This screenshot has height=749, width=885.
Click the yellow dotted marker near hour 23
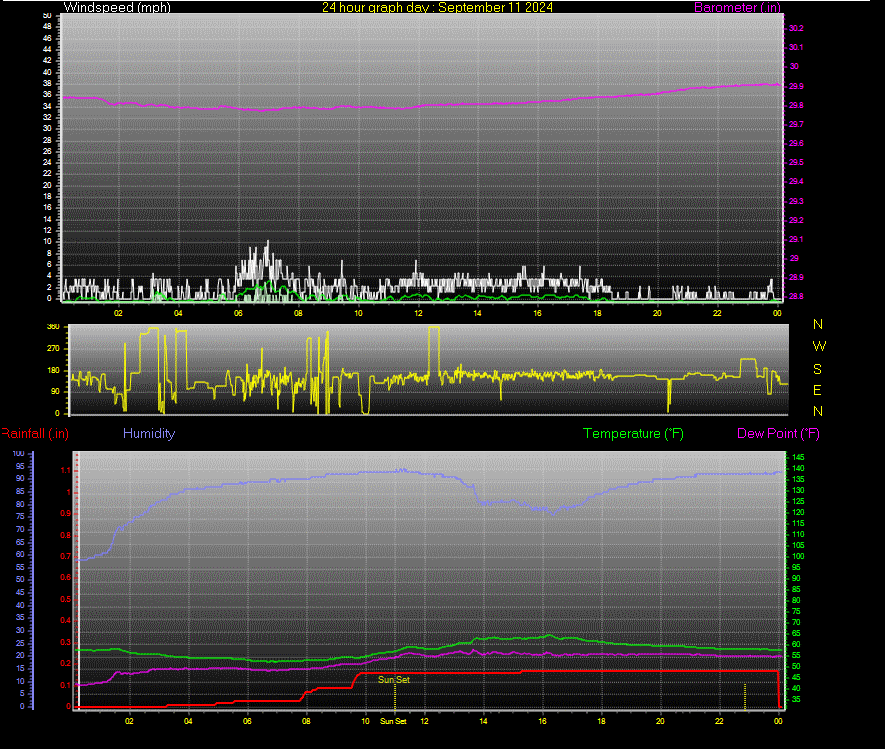pos(745,697)
